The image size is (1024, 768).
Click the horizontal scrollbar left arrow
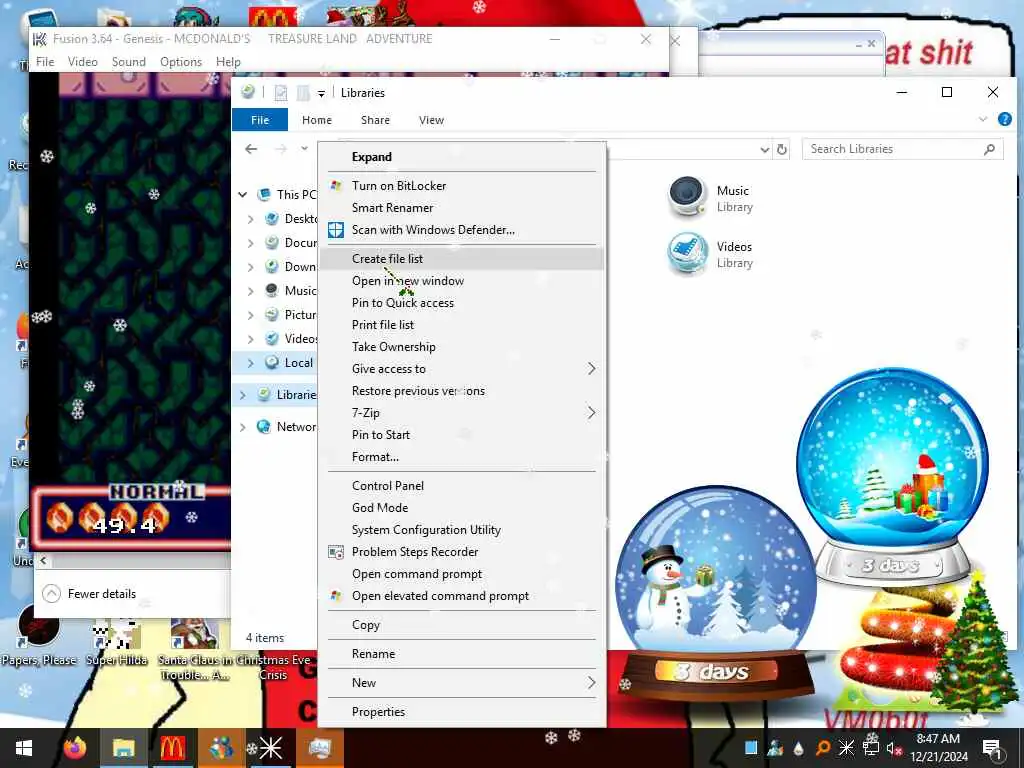(43, 560)
